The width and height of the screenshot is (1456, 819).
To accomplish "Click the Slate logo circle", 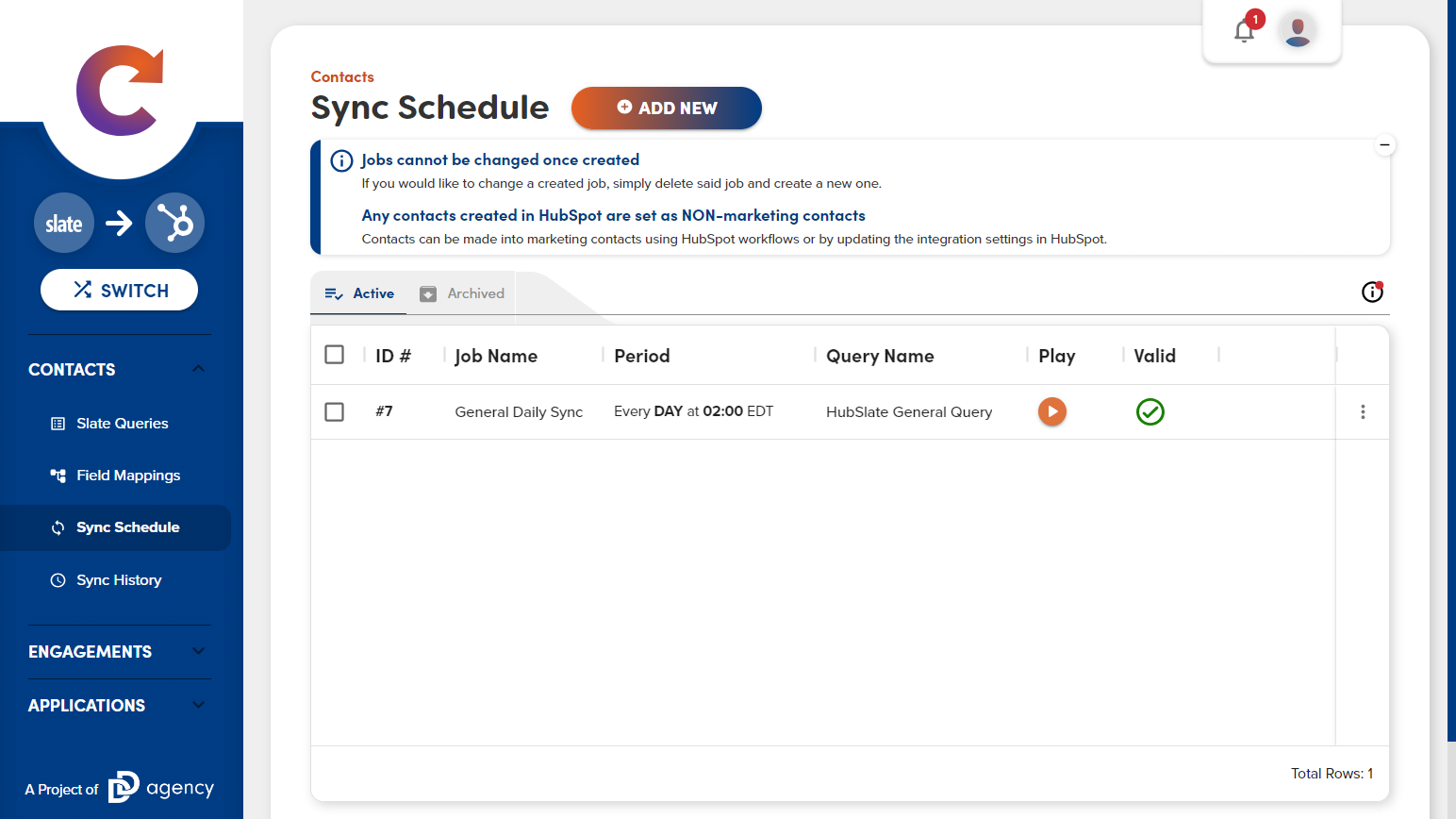I will (64, 224).
